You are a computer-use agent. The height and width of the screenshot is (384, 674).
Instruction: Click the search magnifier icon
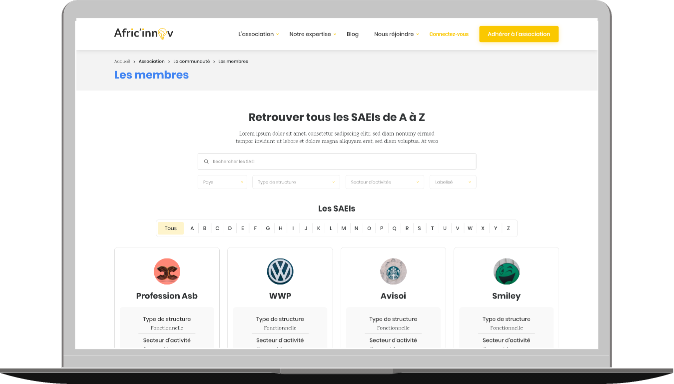click(206, 161)
